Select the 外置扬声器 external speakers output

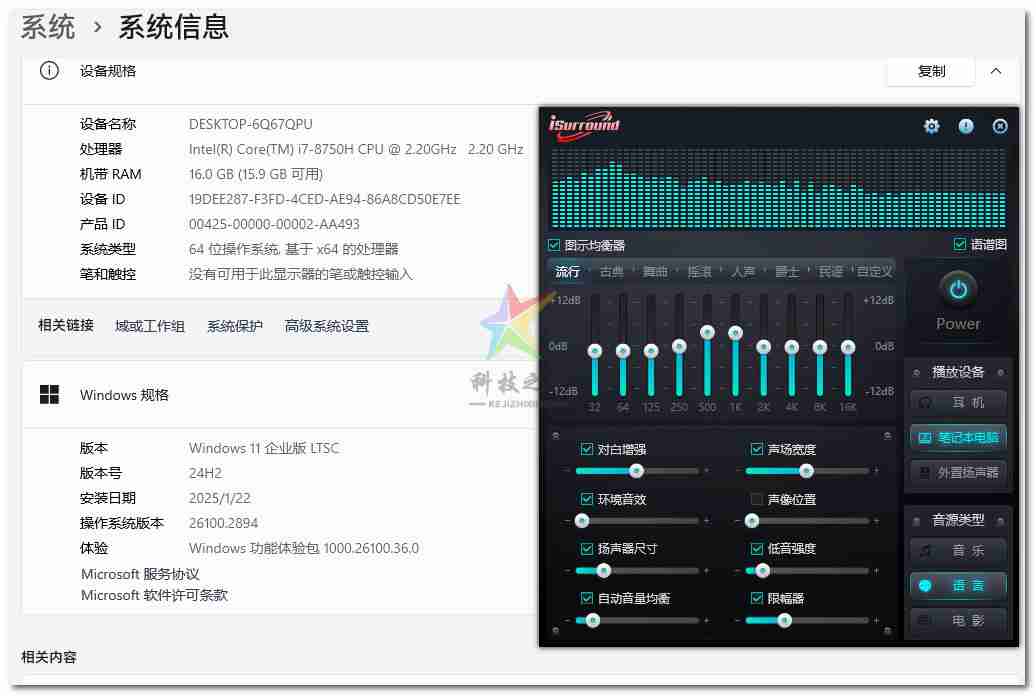[x=957, y=473]
